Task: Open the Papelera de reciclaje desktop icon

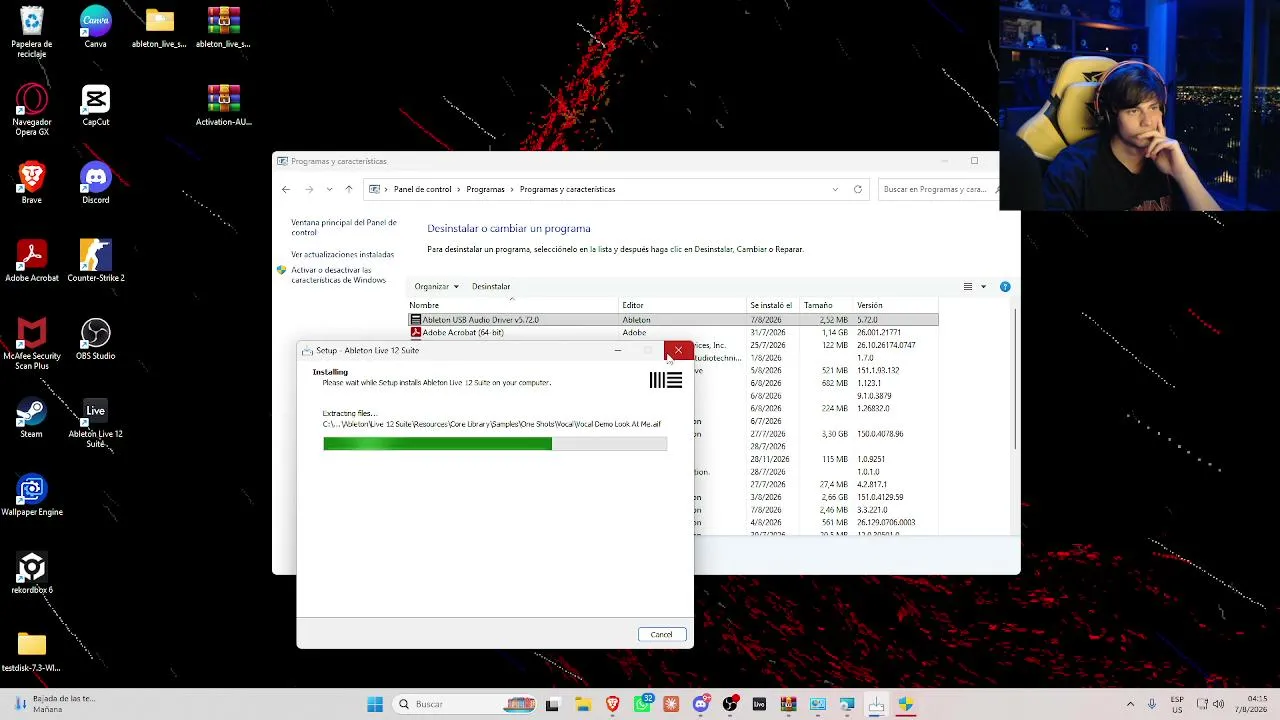Action: pyautogui.click(x=32, y=31)
